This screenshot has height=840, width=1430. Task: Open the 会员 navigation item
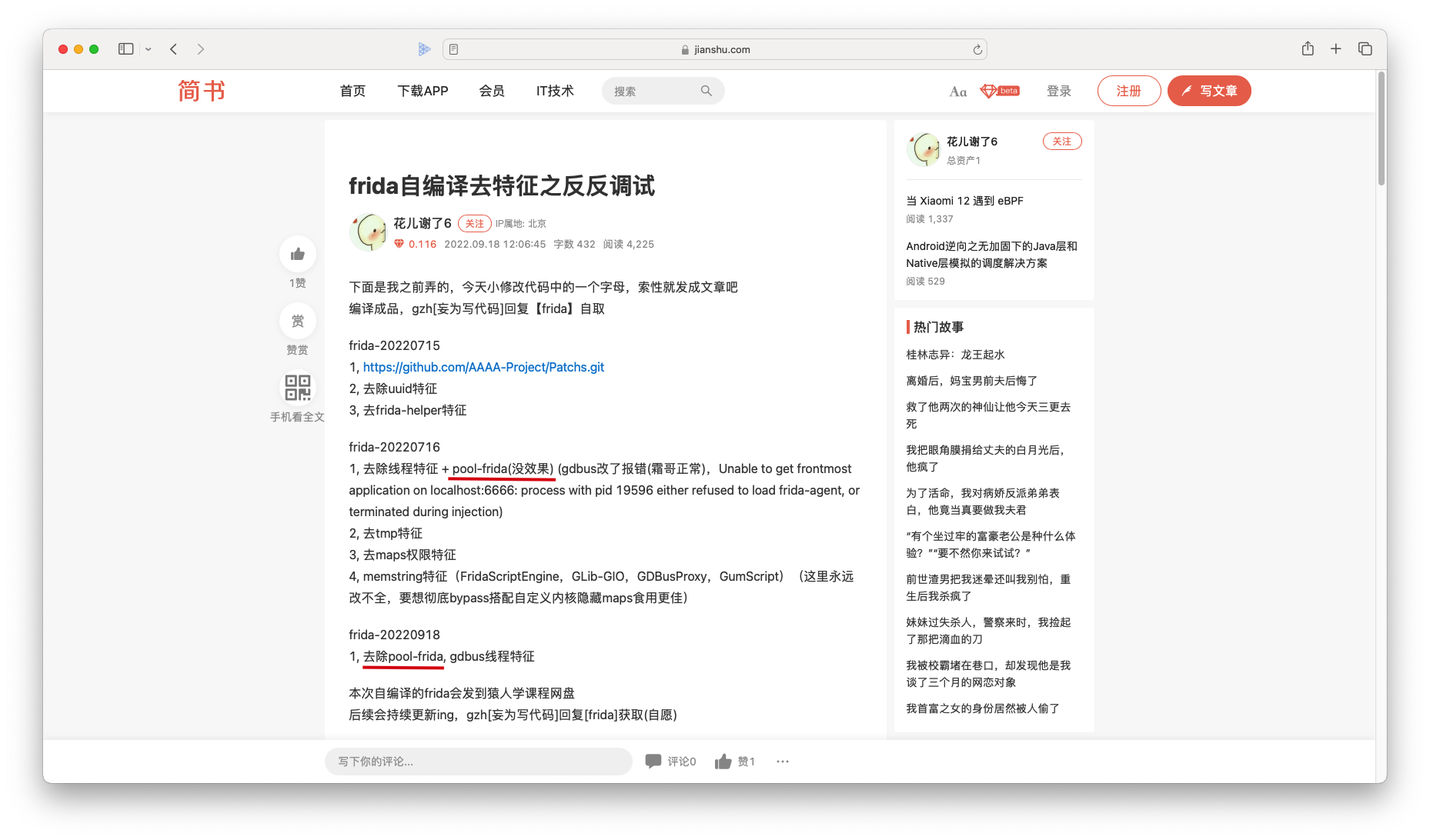(492, 91)
